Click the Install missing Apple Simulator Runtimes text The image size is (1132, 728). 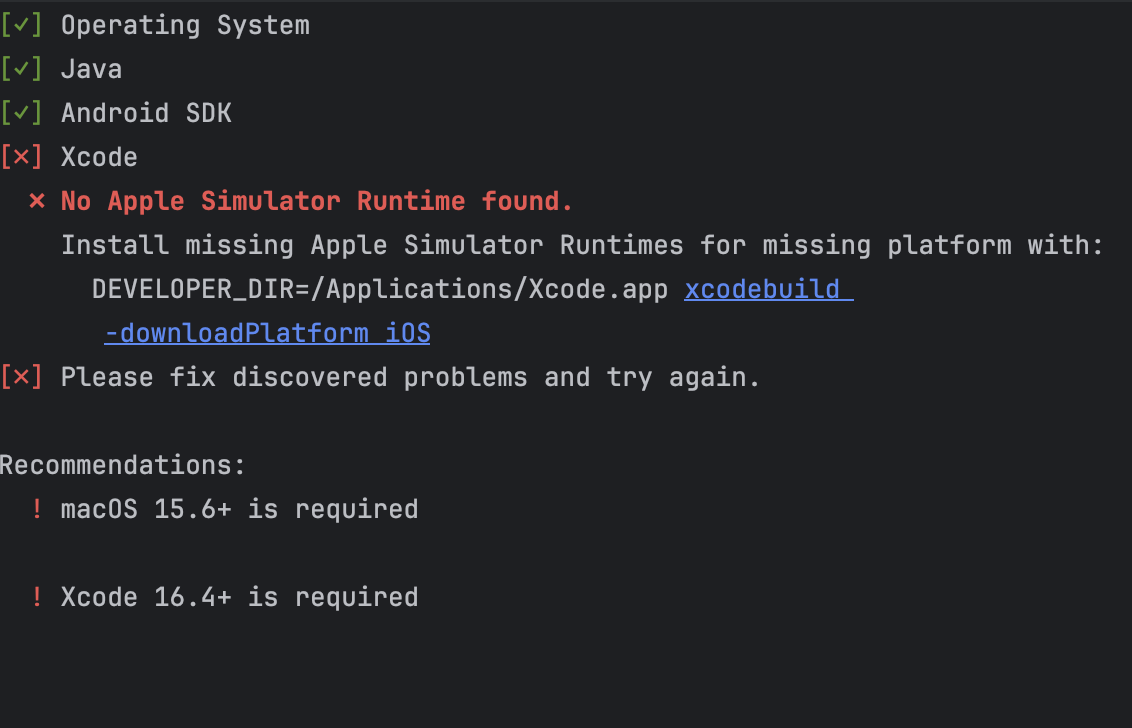coord(582,246)
